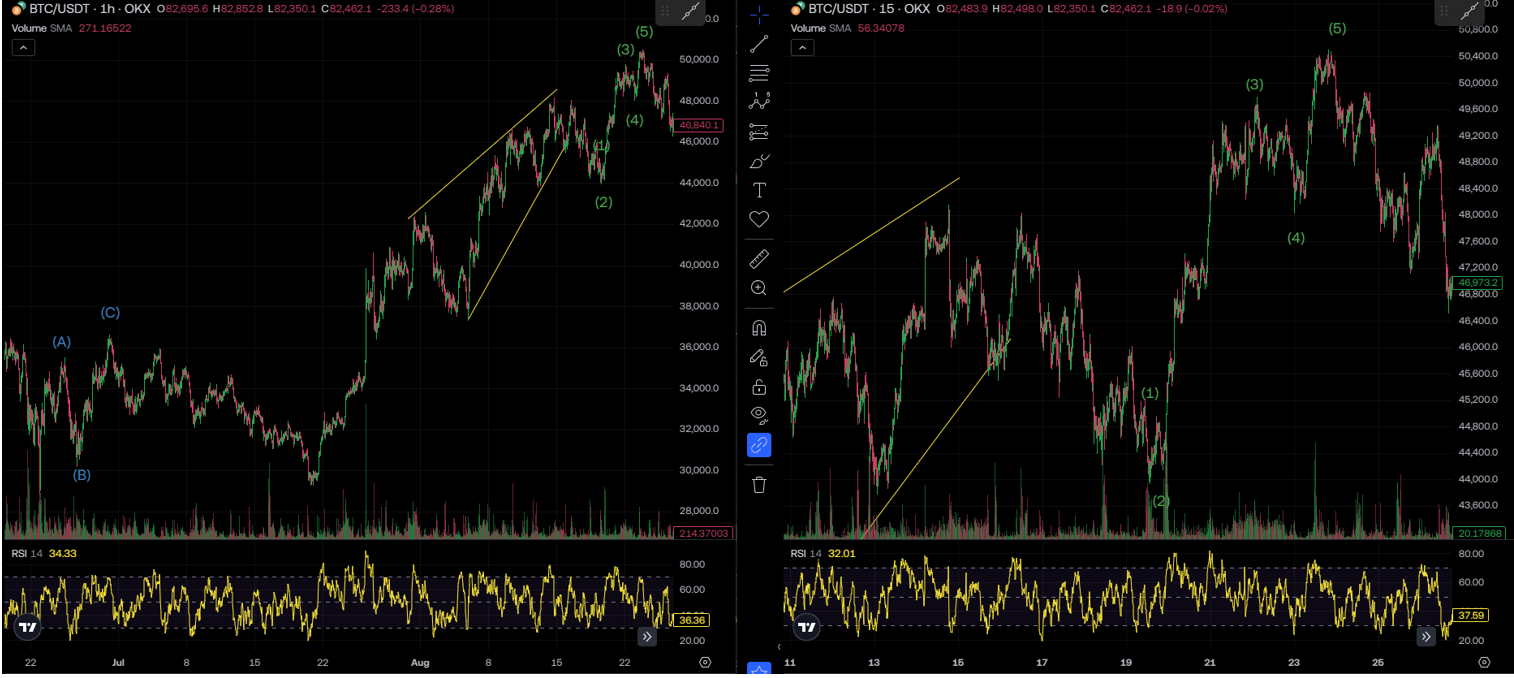Toggle lock all drawings padlock
This screenshot has height=678, width=1514.
tap(759, 387)
